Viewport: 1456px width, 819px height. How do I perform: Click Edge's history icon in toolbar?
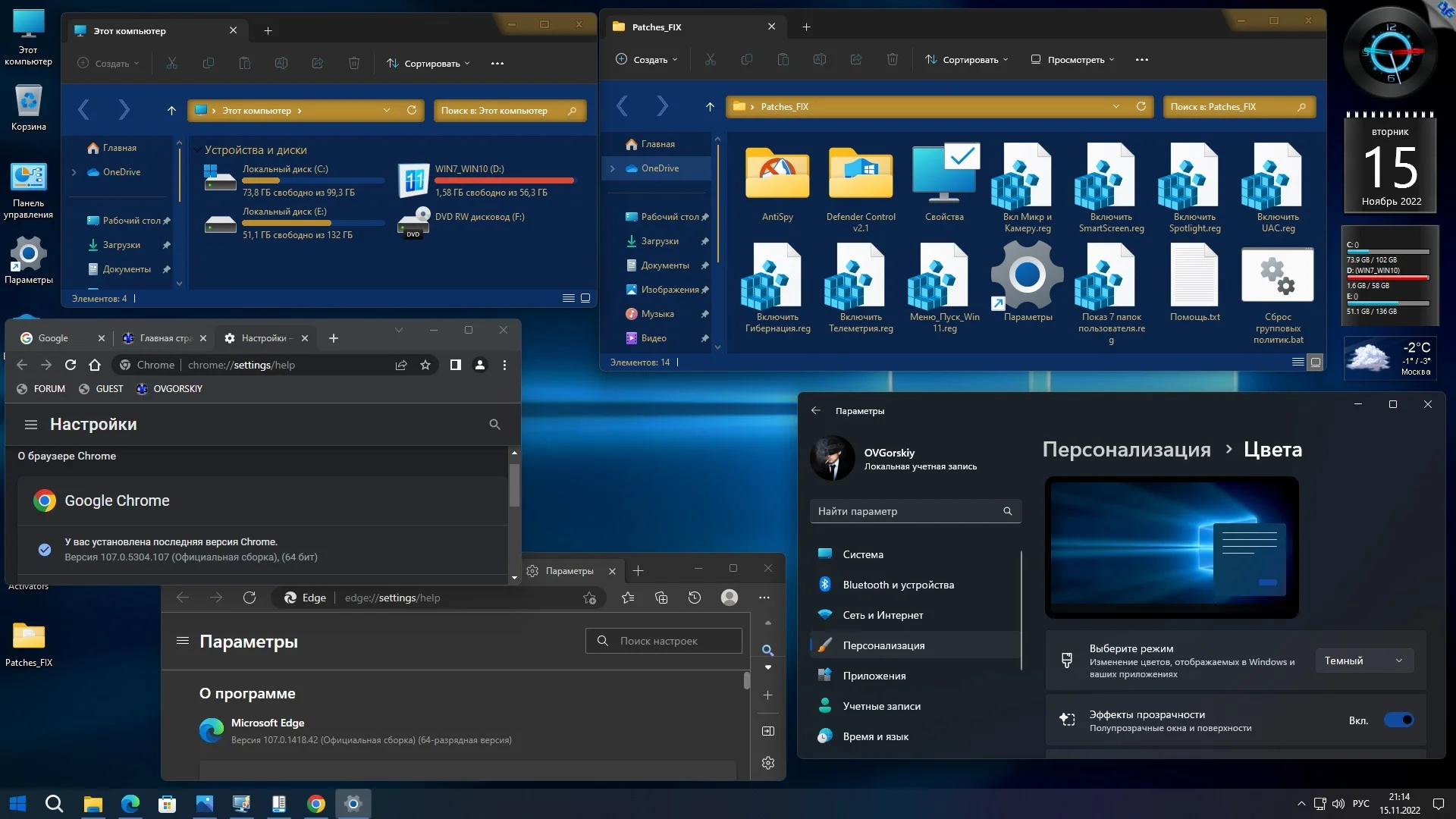694,598
